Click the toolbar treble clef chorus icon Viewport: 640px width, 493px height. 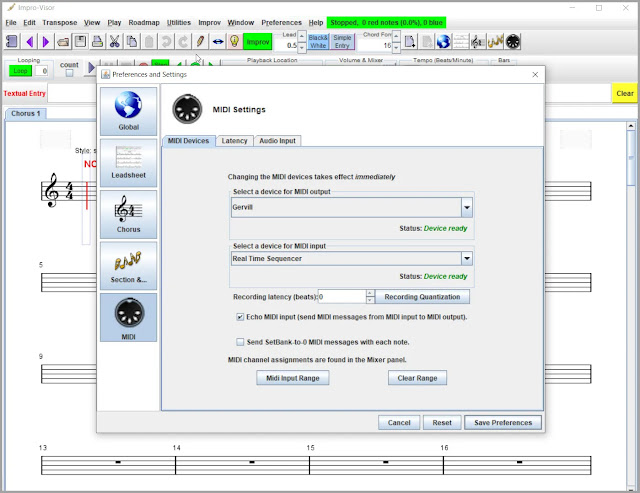(478, 42)
